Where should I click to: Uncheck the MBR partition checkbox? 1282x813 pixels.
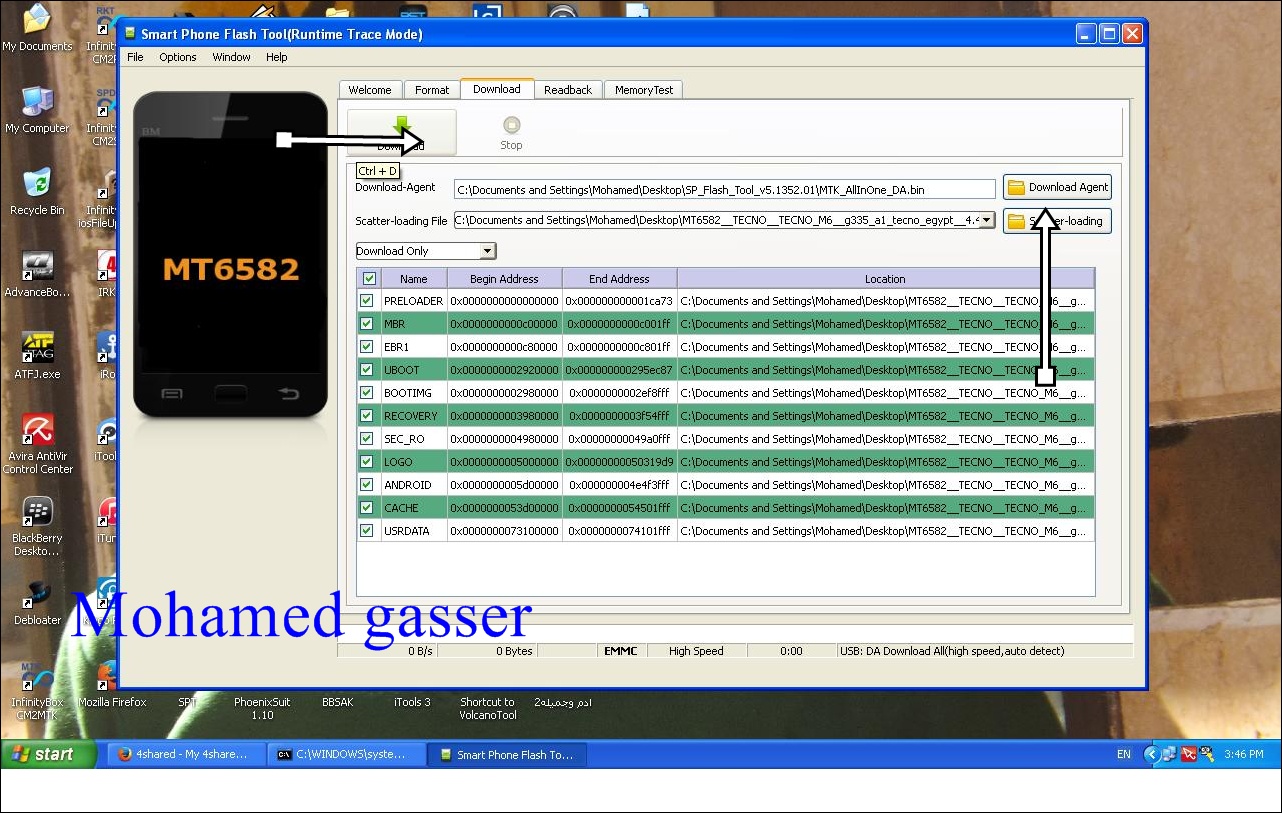point(367,323)
